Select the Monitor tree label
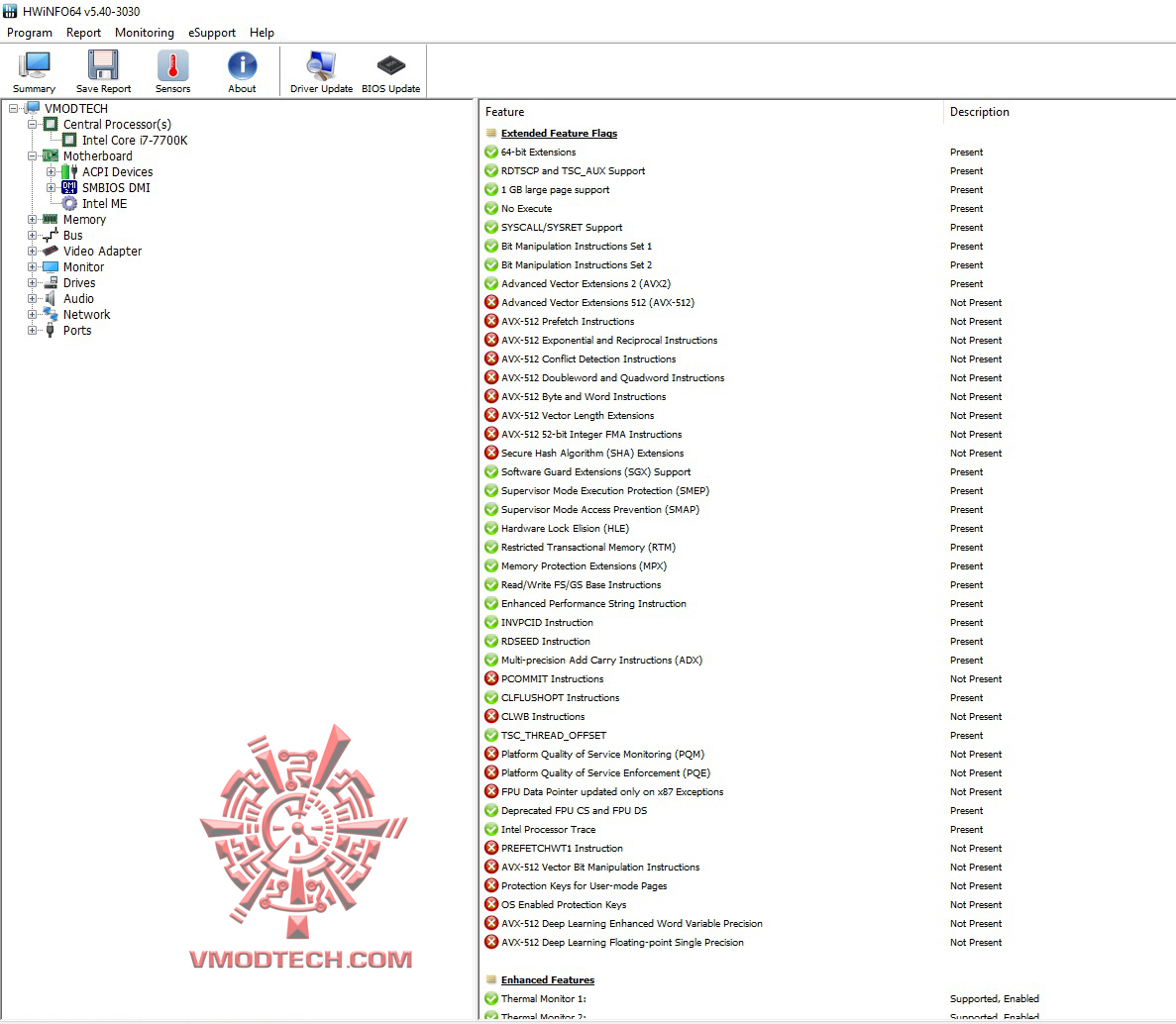Image resolution: width=1176 pixels, height=1024 pixels. click(83, 266)
